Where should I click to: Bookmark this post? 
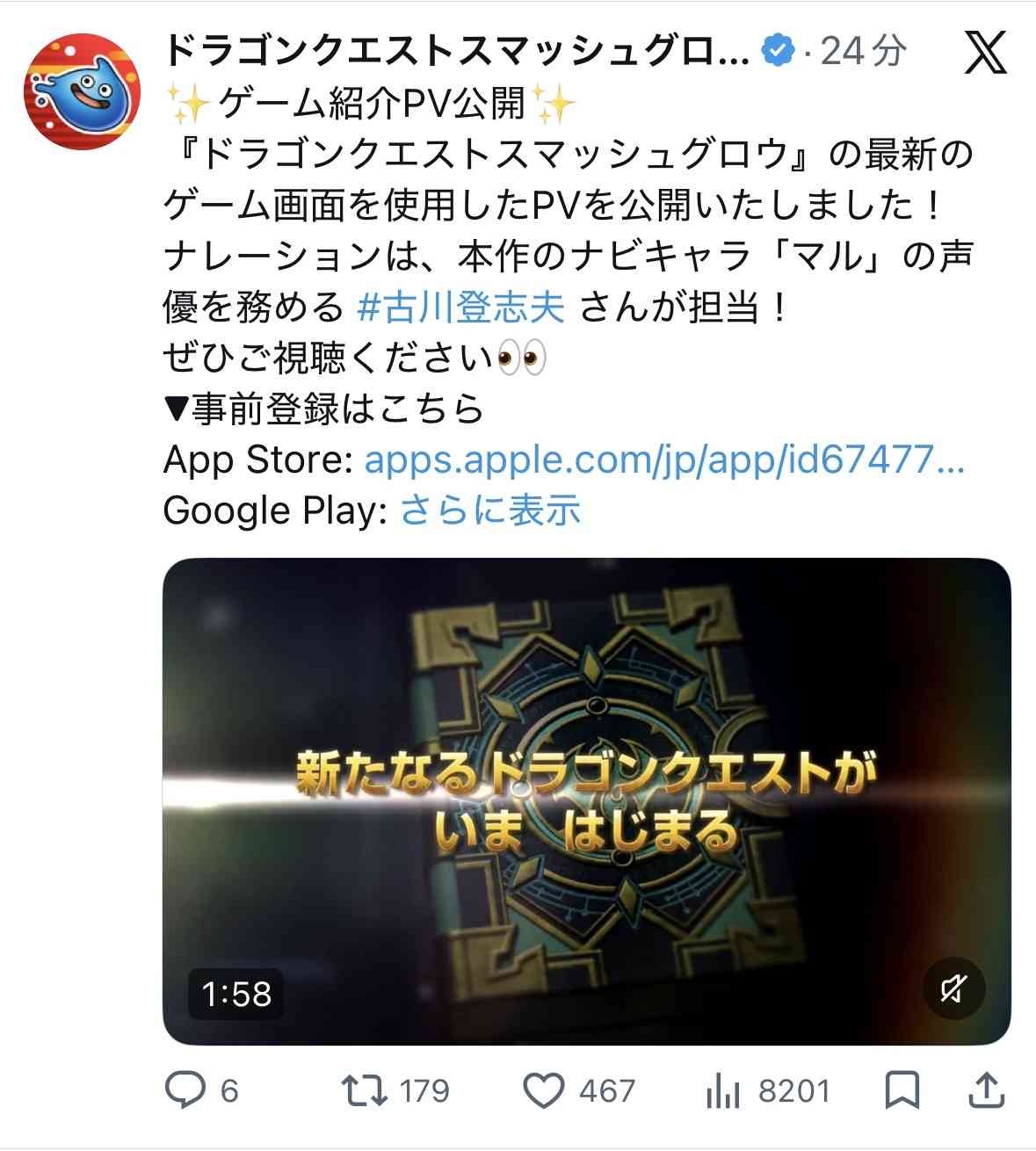(x=902, y=1090)
